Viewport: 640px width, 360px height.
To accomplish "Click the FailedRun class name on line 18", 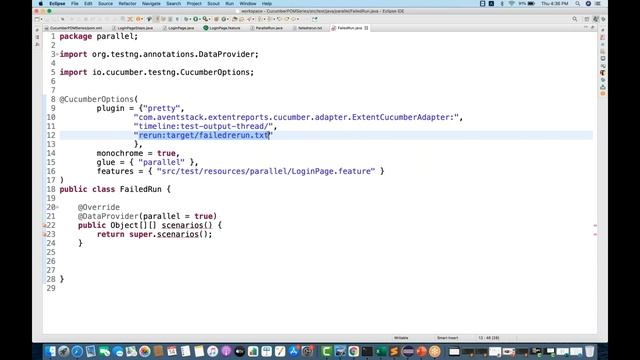I will pos(140,189).
